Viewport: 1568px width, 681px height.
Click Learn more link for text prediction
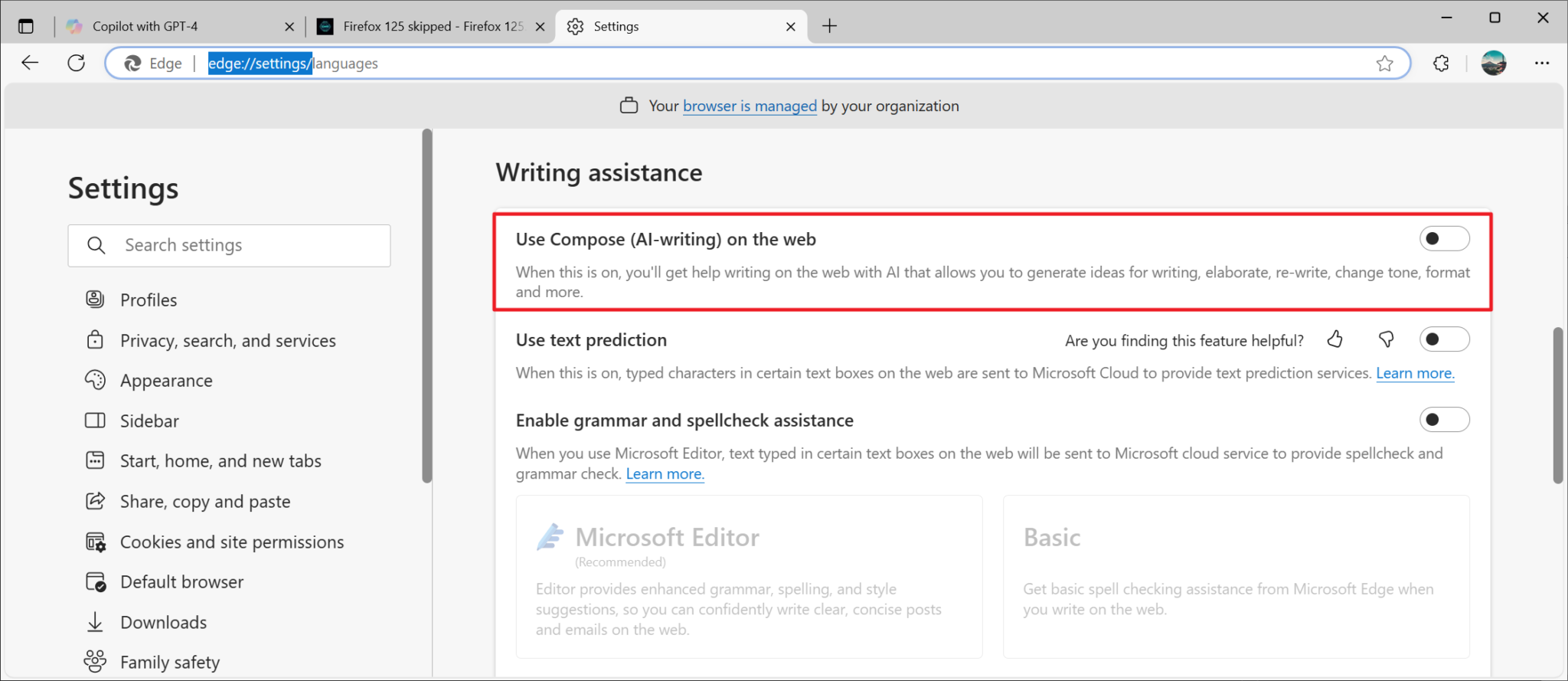pos(1415,373)
